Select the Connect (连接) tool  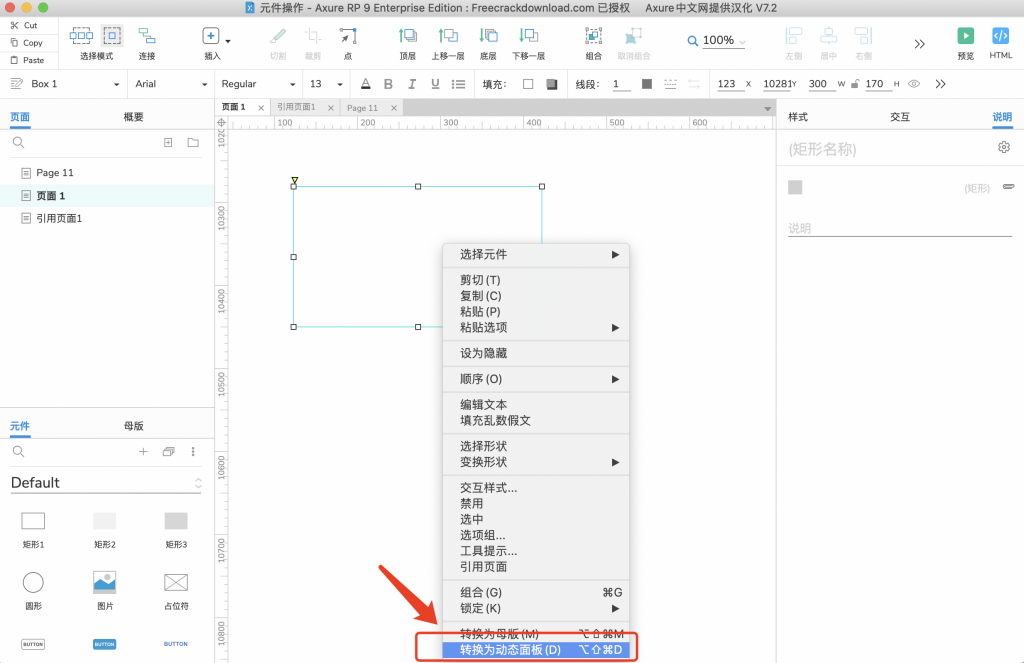[147, 36]
